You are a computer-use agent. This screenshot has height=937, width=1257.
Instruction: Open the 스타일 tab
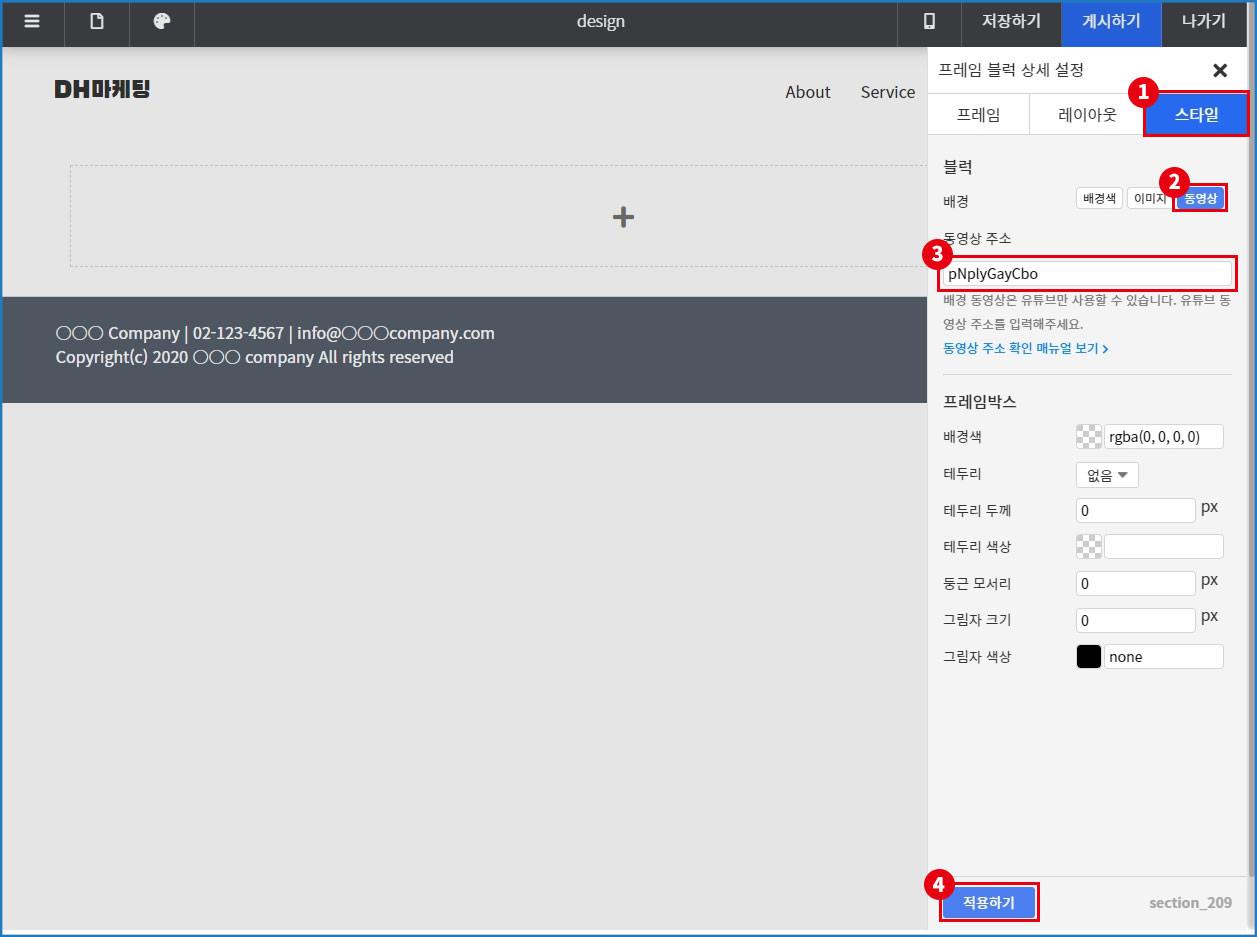click(1196, 115)
